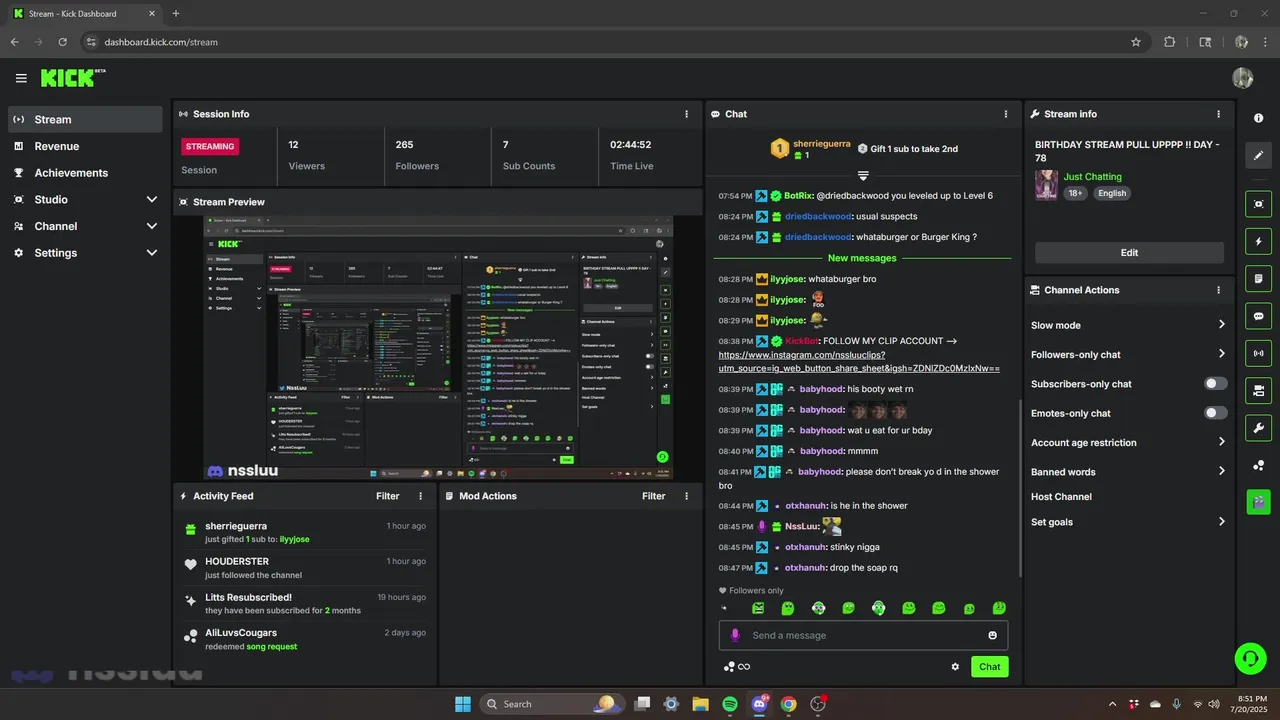Open Activity Feed three-dot menu
Image resolution: width=1280 pixels, height=720 pixels.
(x=420, y=496)
